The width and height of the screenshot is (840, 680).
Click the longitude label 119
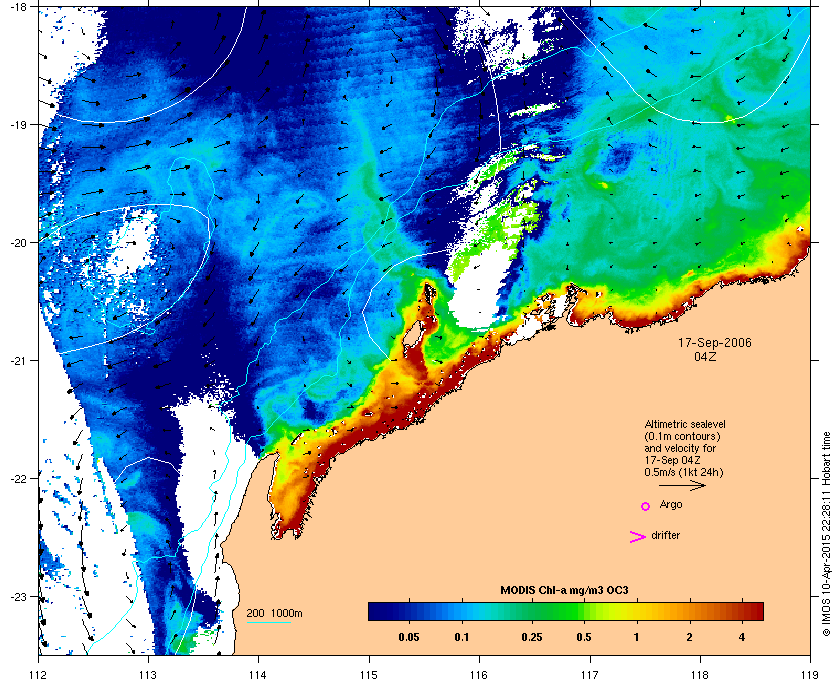[x=809, y=675]
